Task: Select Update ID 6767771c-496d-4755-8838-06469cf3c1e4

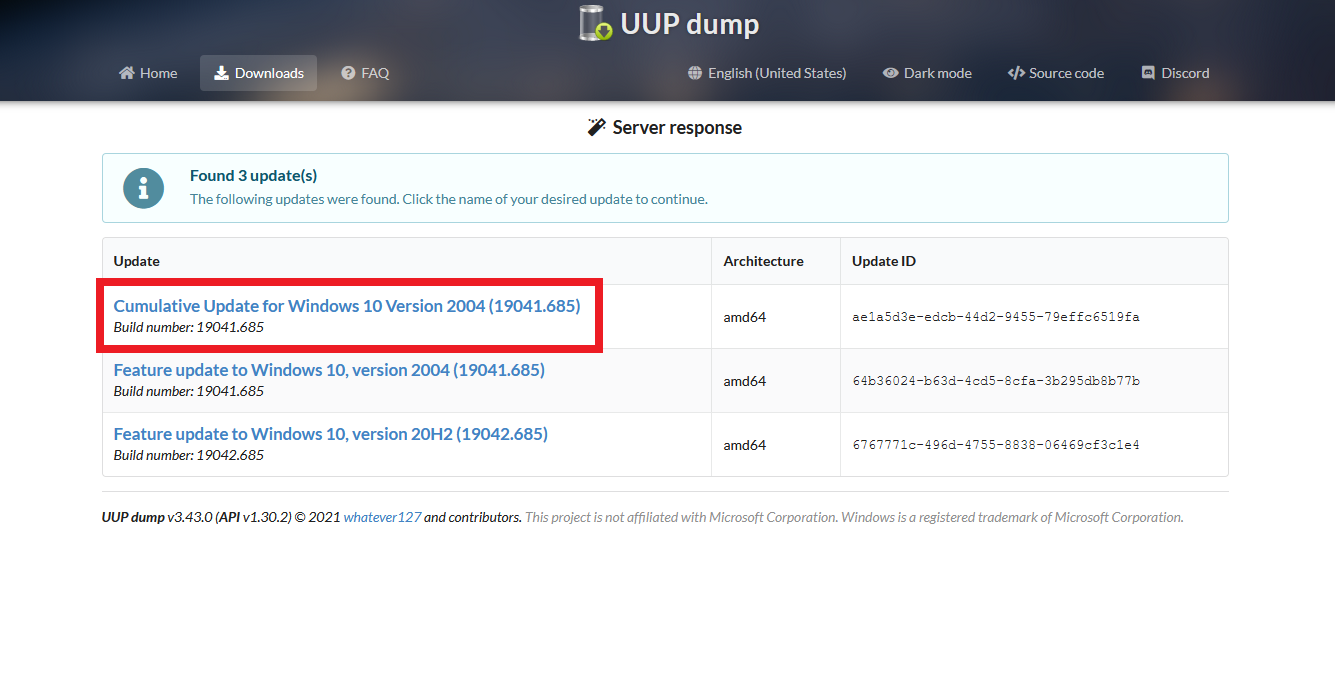Action: tap(996, 445)
